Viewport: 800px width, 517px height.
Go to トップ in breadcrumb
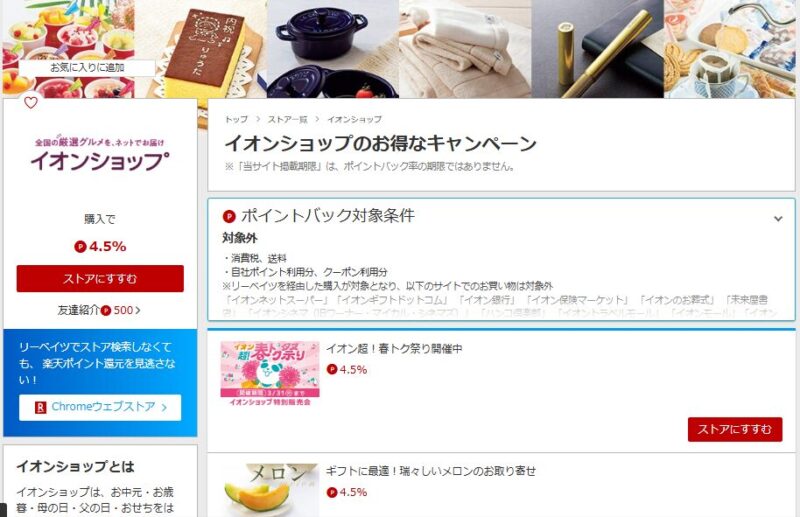tap(236, 119)
